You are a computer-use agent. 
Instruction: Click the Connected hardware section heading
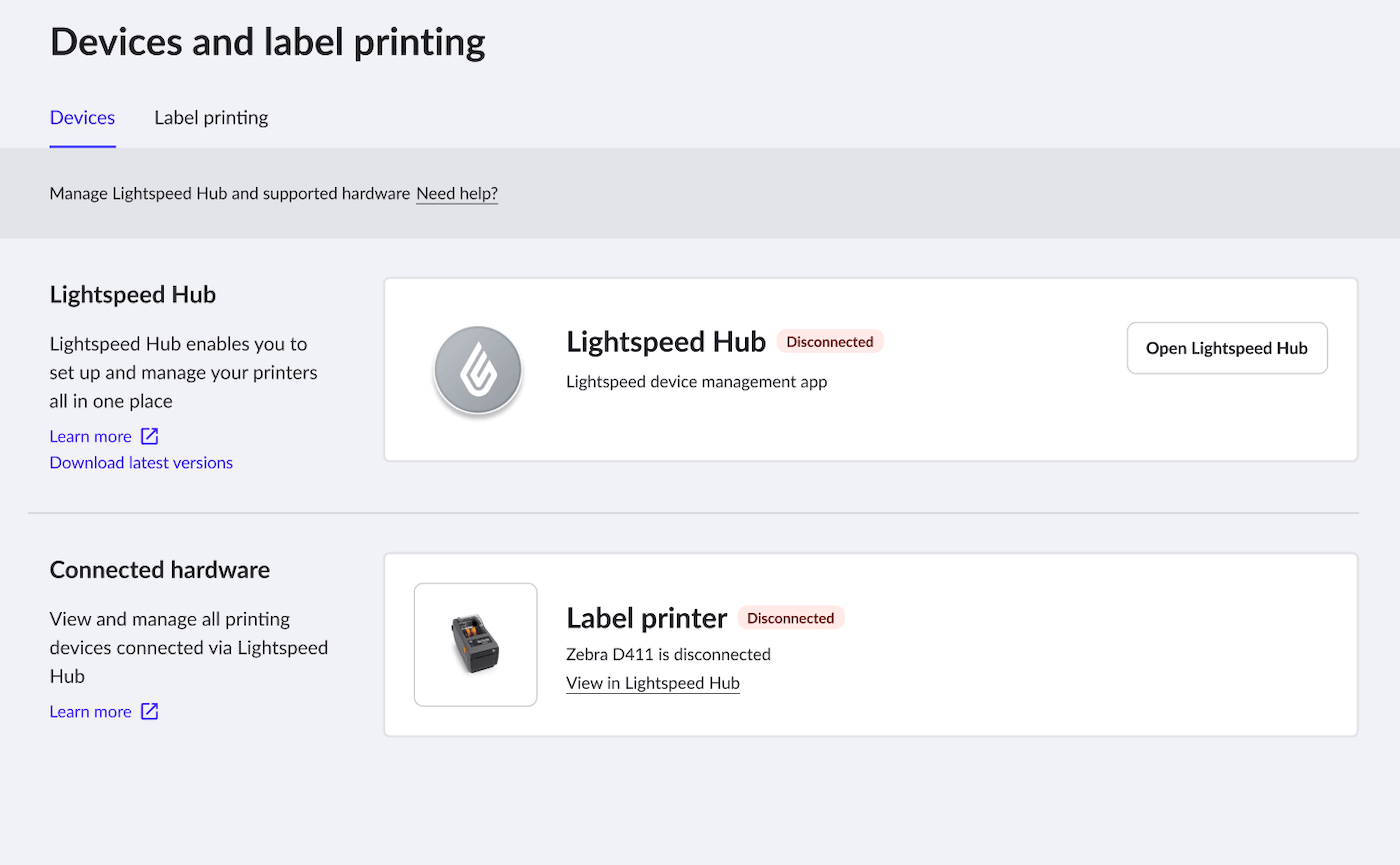160,570
